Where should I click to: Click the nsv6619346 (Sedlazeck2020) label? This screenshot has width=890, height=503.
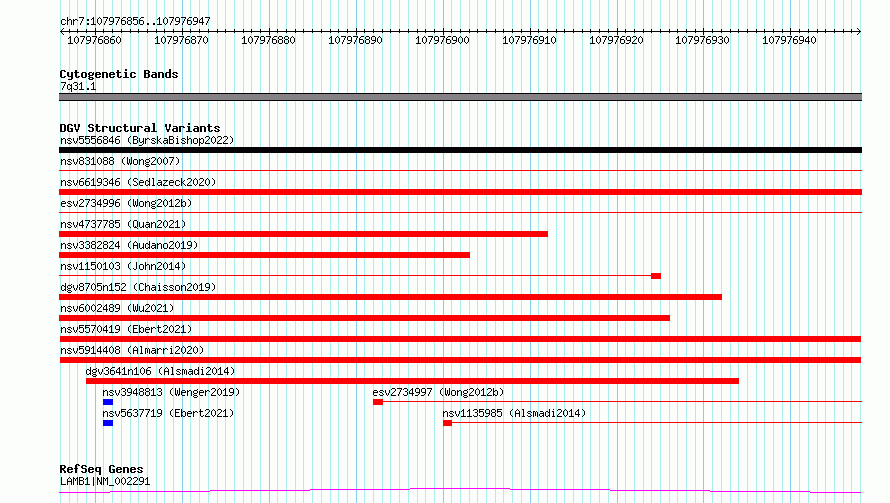click(138, 182)
